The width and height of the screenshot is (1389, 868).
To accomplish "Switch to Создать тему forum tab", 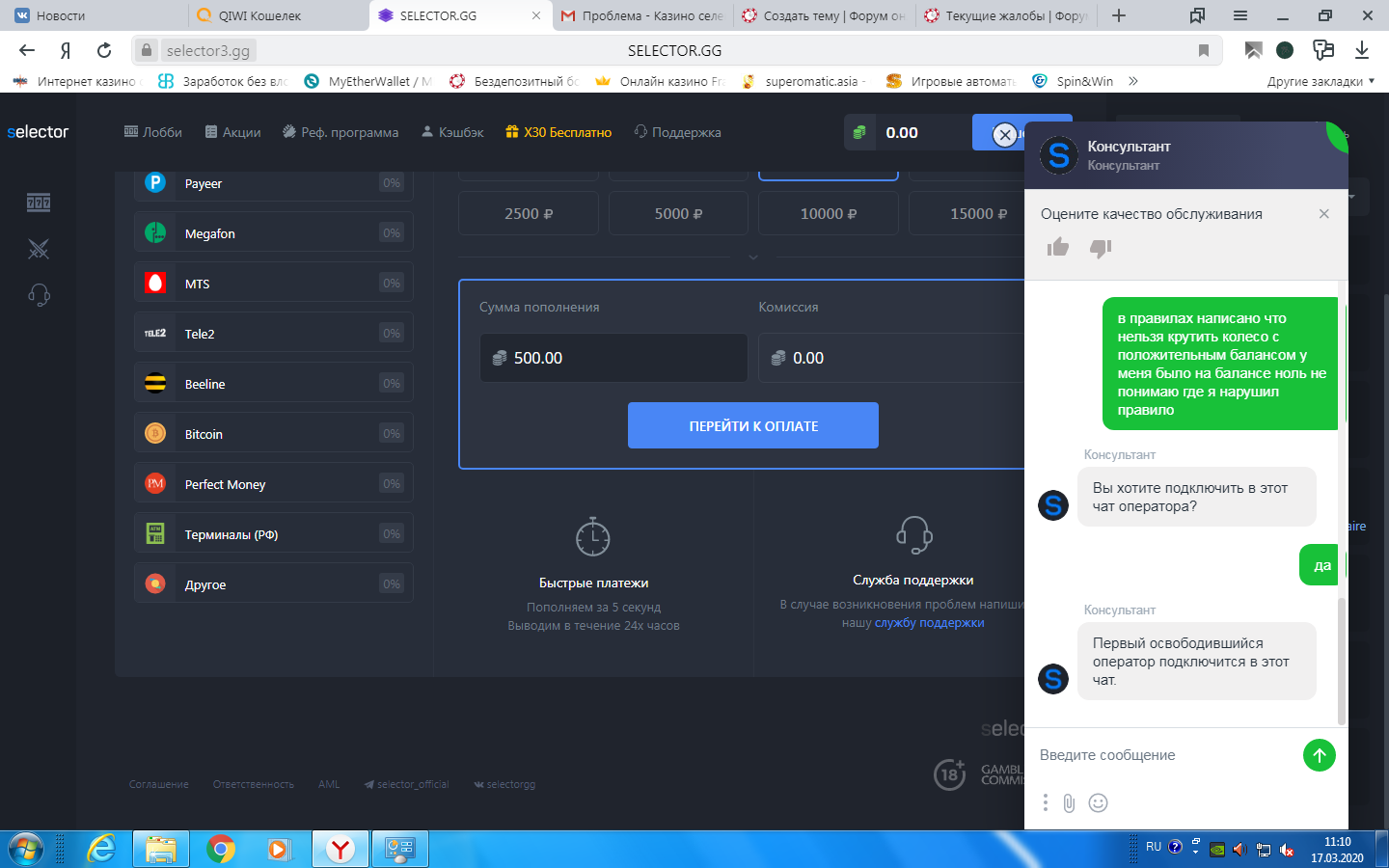I will pyautogui.click(x=824, y=15).
